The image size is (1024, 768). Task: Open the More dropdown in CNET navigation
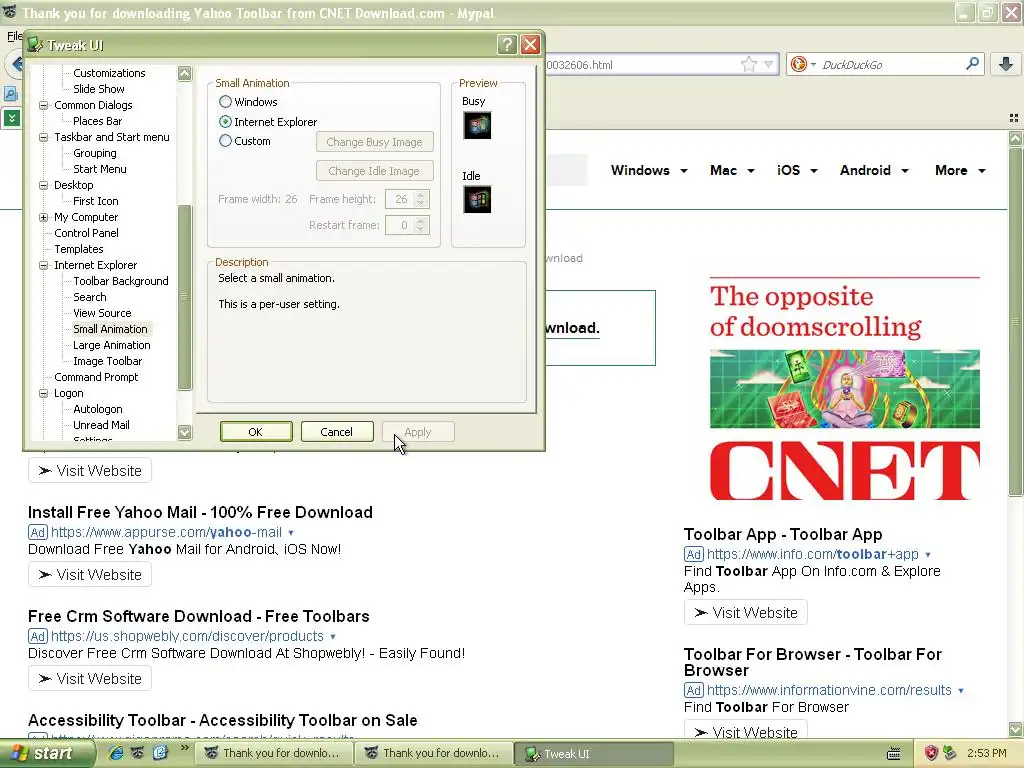tap(960, 170)
